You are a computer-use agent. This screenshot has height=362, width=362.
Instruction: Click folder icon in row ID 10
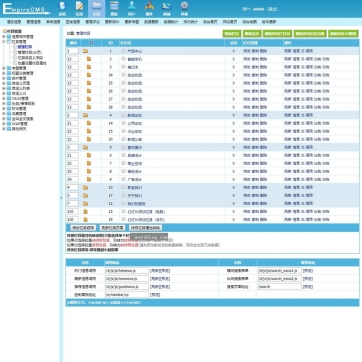click(x=85, y=187)
